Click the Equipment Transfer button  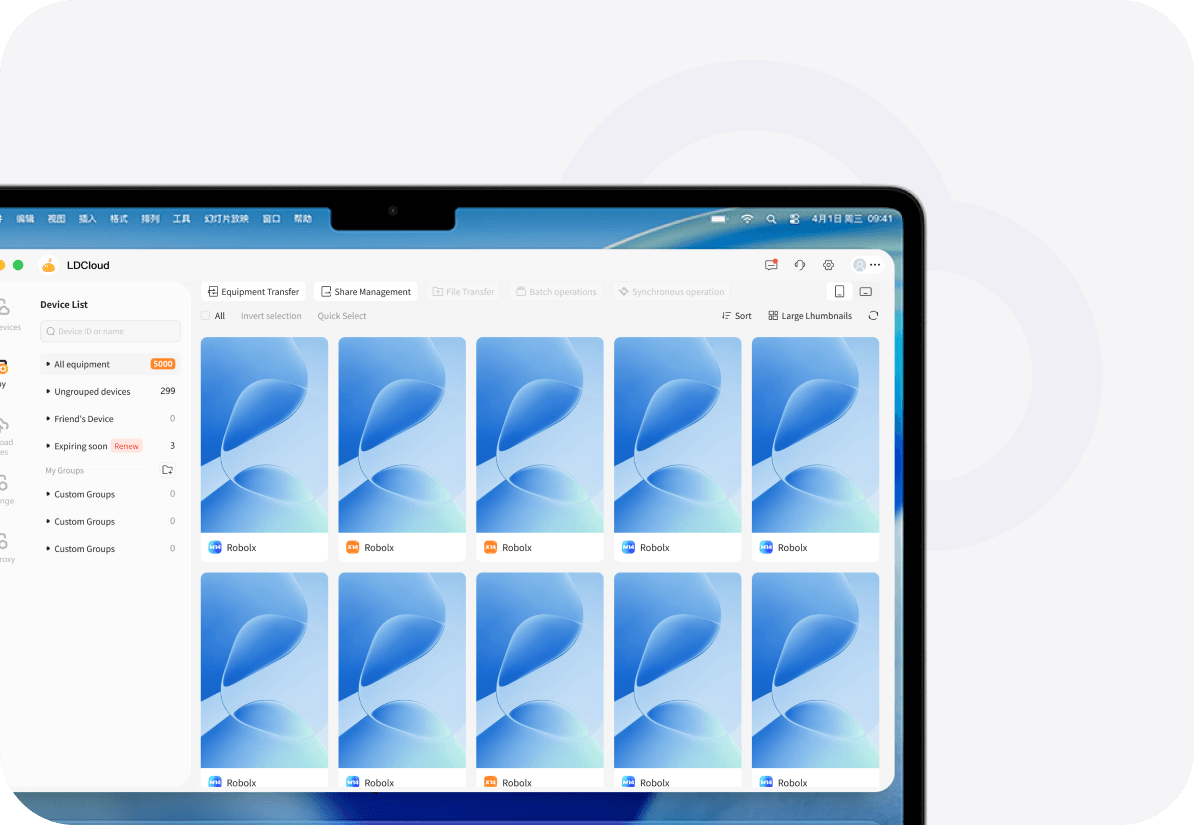click(x=254, y=292)
